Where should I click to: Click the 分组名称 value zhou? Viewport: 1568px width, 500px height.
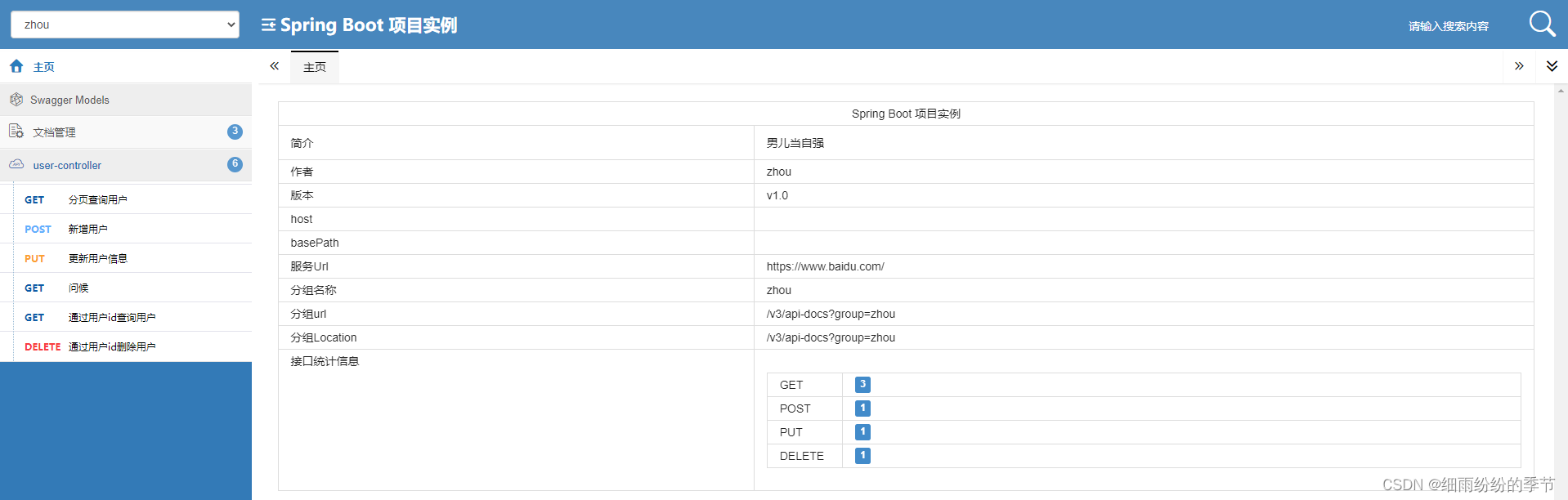click(x=779, y=290)
